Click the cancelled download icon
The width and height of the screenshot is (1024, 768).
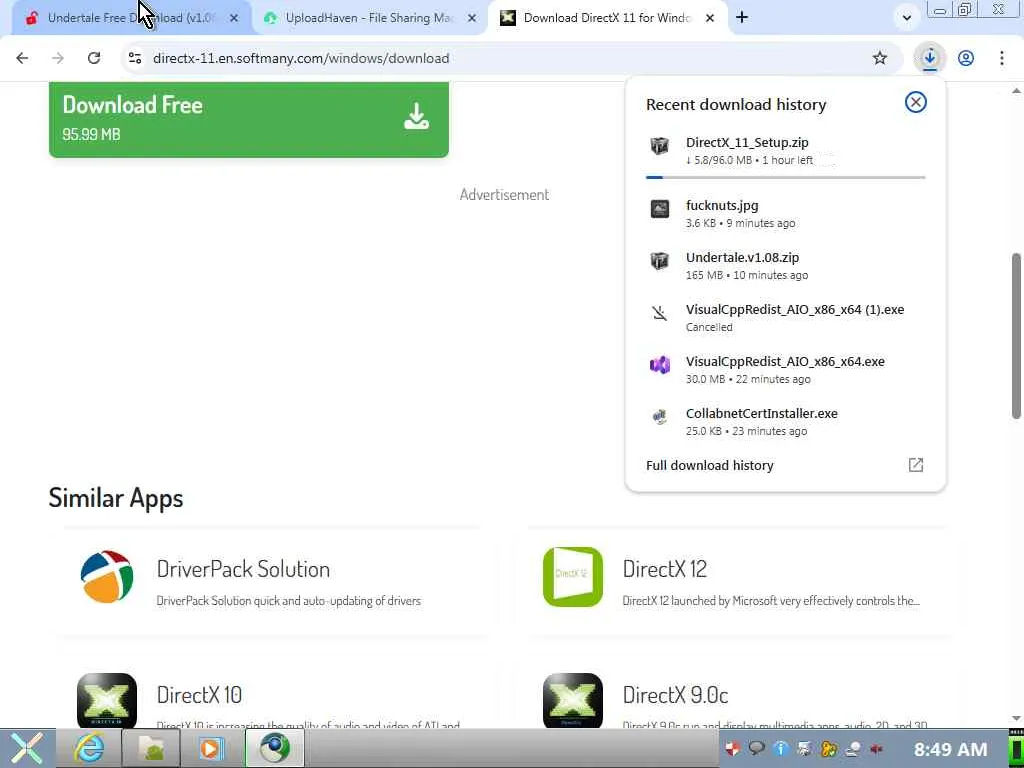(660, 313)
